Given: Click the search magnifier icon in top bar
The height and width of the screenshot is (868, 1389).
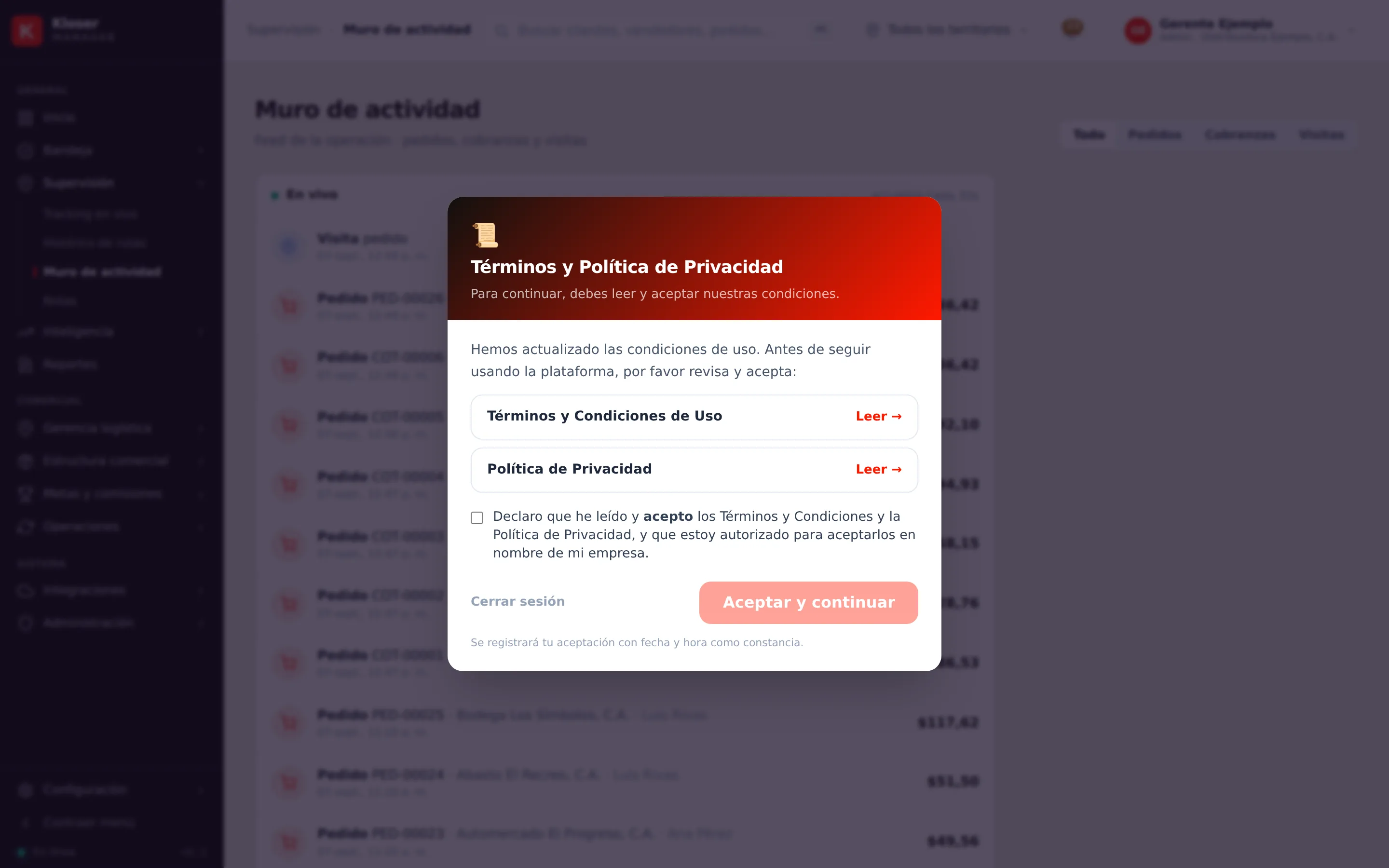Looking at the screenshot, I should (x=502, y=30).
